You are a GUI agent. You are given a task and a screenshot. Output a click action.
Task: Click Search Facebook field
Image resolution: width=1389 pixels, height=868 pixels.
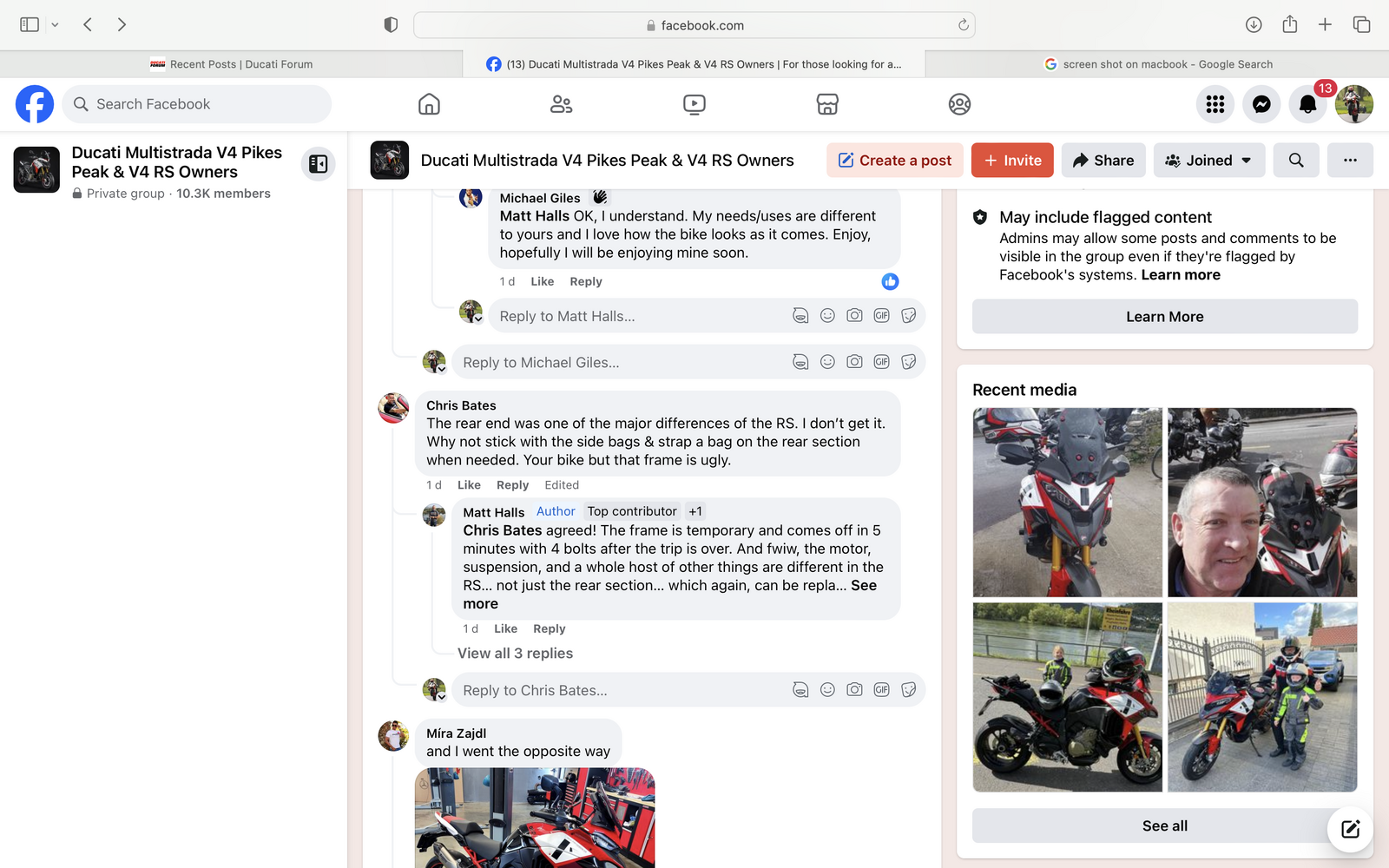pos(197,104)
